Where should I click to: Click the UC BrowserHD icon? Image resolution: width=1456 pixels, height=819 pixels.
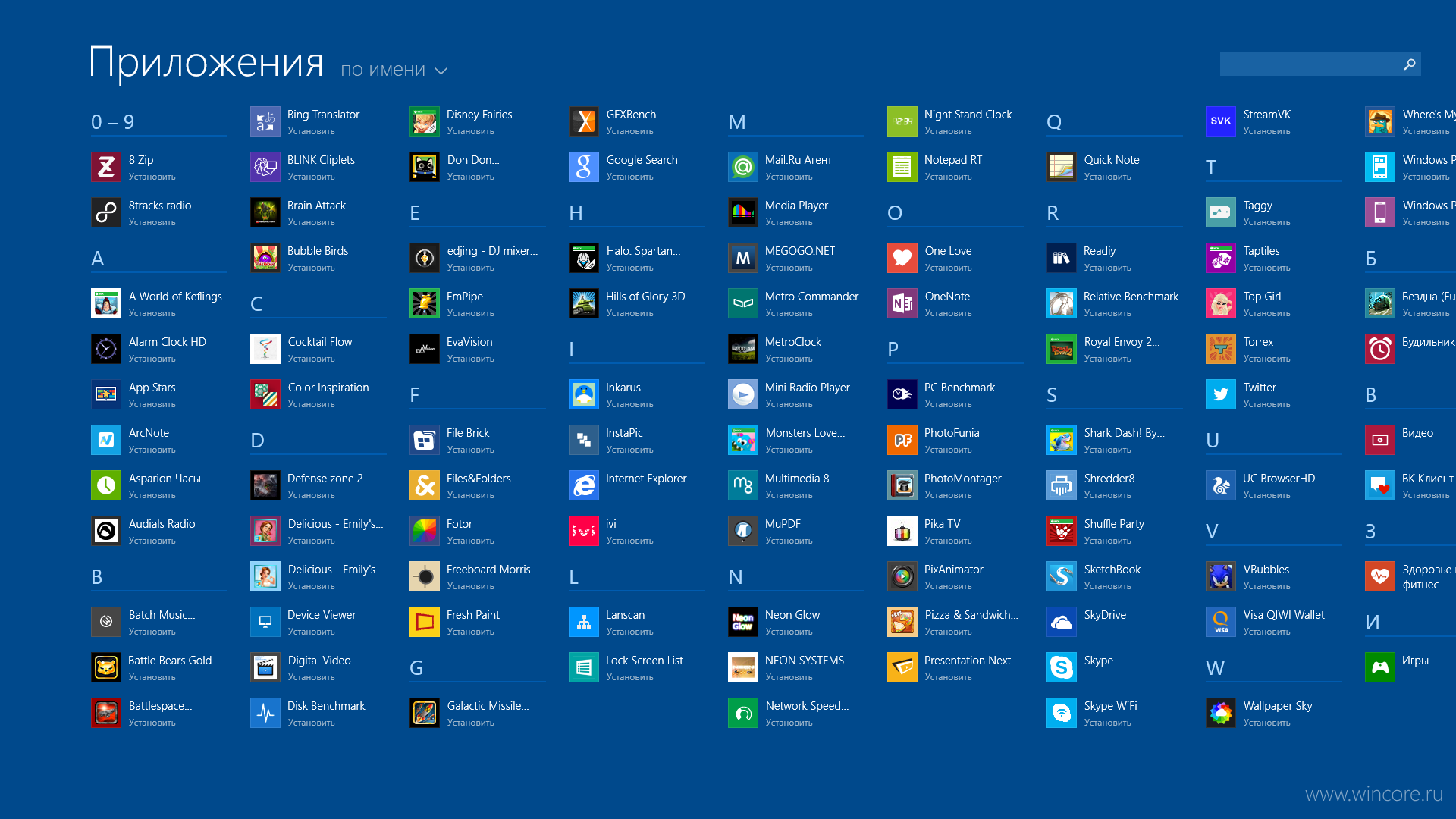pyautogui.click(x=1221, y=485)
